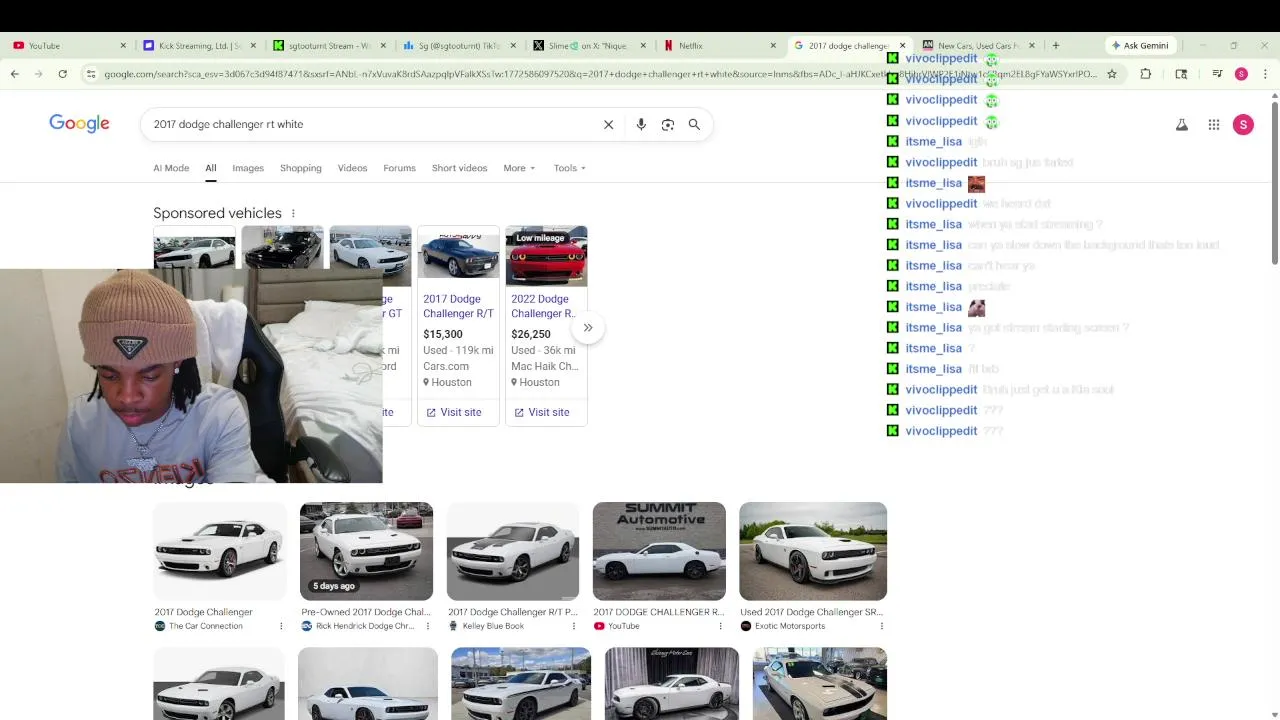Image resolution: width=1280 pixels, height=720 pixels.
Task: Open the Exotic Motorsports Challenger SR thumbnail
Action: [x=813, y=551]
